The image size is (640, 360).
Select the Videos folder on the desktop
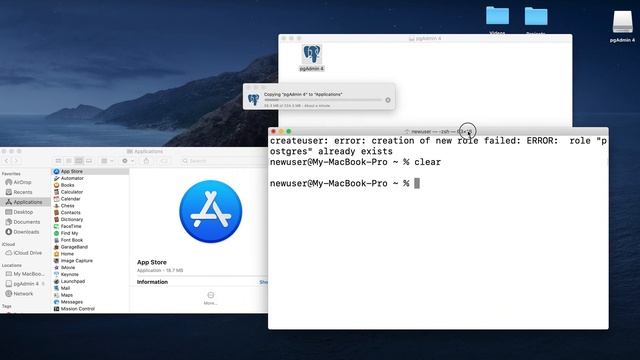coord(497,16)
